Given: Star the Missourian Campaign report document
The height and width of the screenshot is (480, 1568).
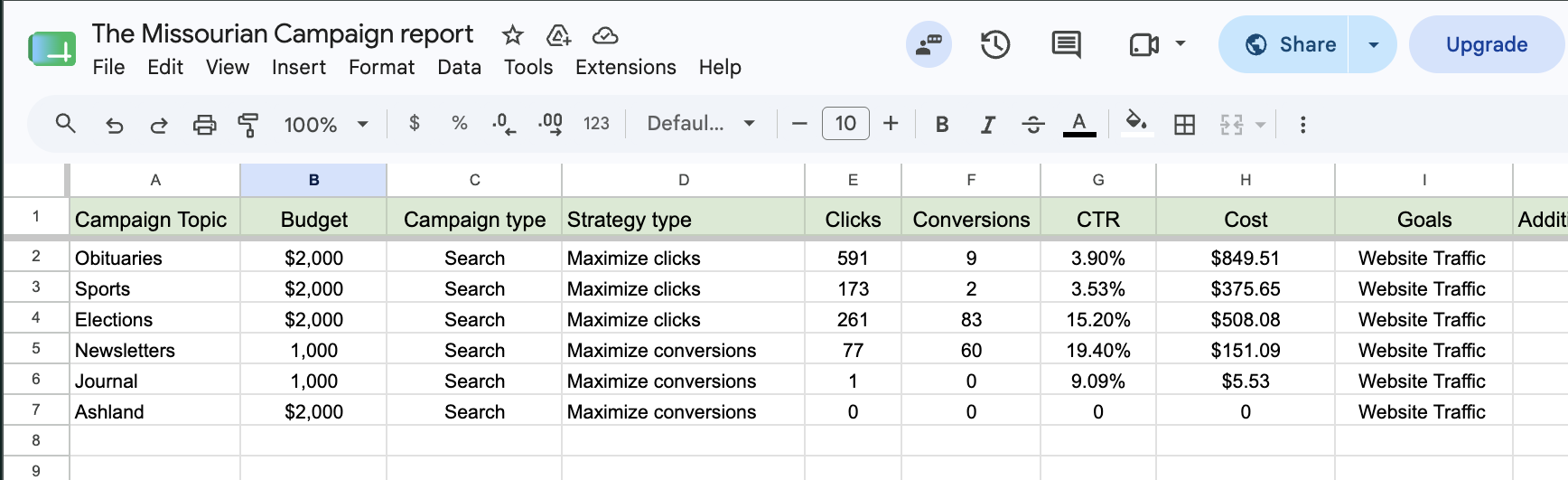Looking at the screenshot, I should click(512, 35).
